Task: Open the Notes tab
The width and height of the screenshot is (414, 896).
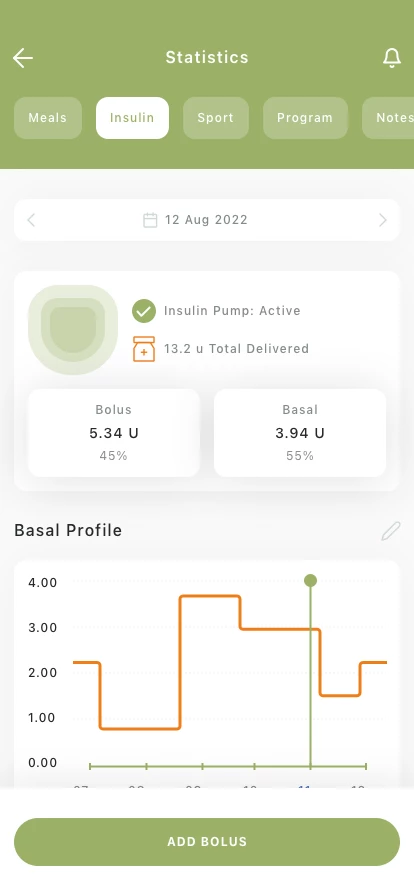Action: pyautogui.click(x=388, y=118)
